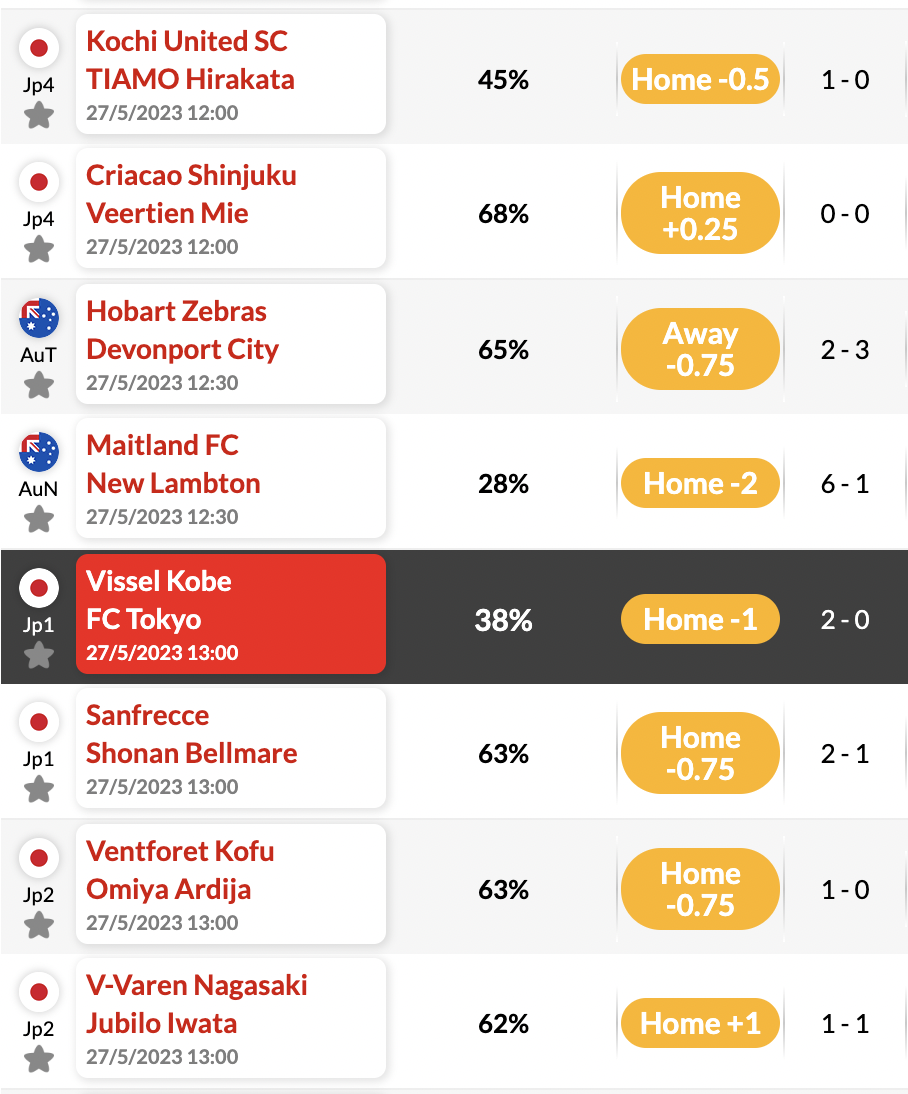
Task: Toggle favorite star for Maitland FC match
Action: (39, 519)
